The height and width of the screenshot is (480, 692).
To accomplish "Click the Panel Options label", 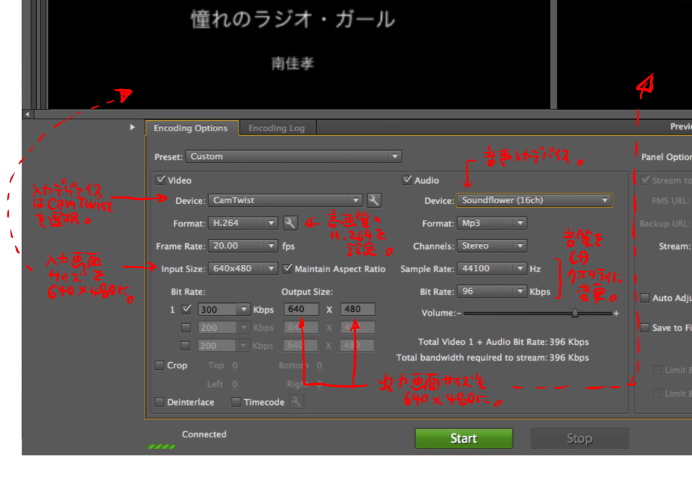I will point(666,157).
